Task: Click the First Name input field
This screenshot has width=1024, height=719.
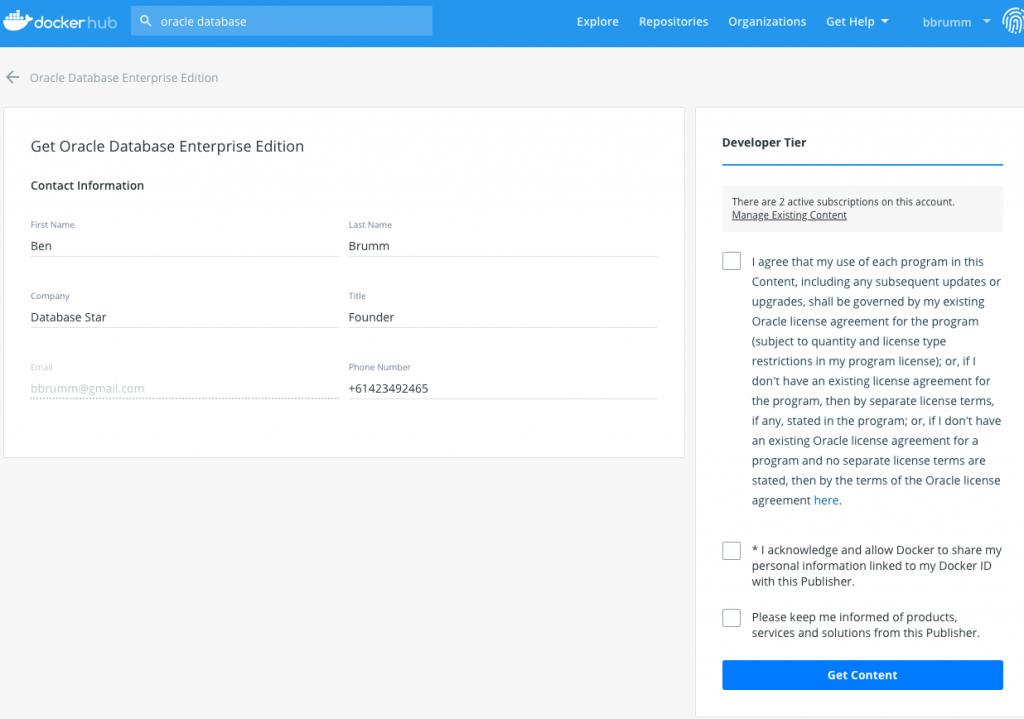Action: click(x=184, y=246)
